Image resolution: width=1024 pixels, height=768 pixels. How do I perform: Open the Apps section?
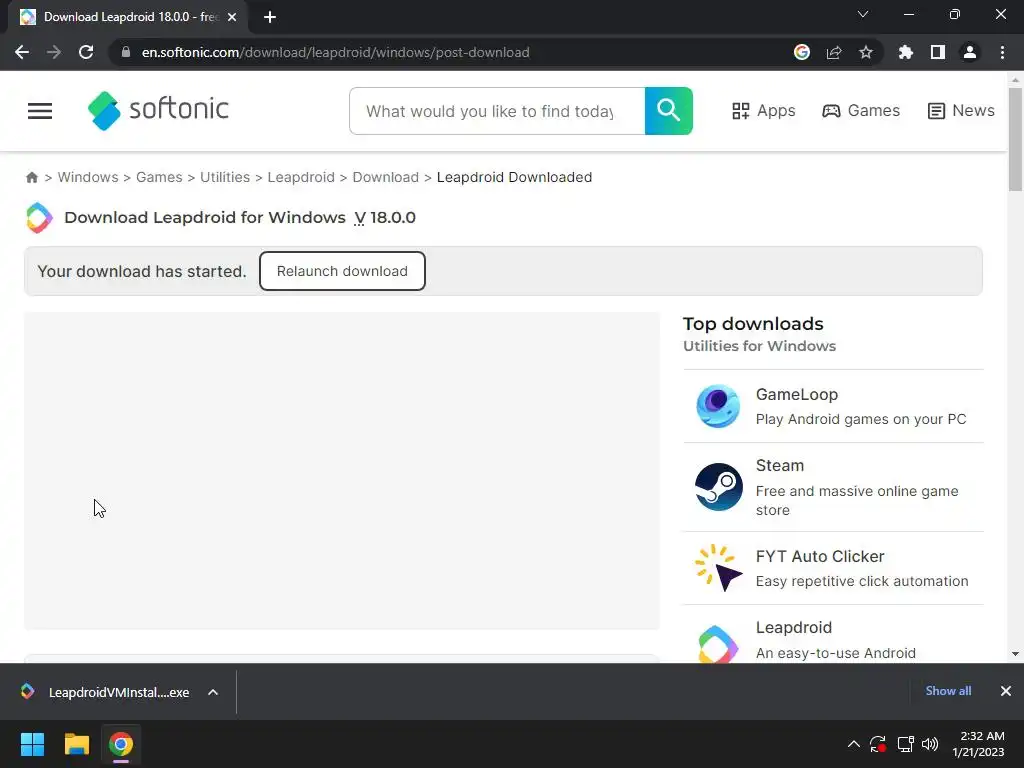click(763, 111)
